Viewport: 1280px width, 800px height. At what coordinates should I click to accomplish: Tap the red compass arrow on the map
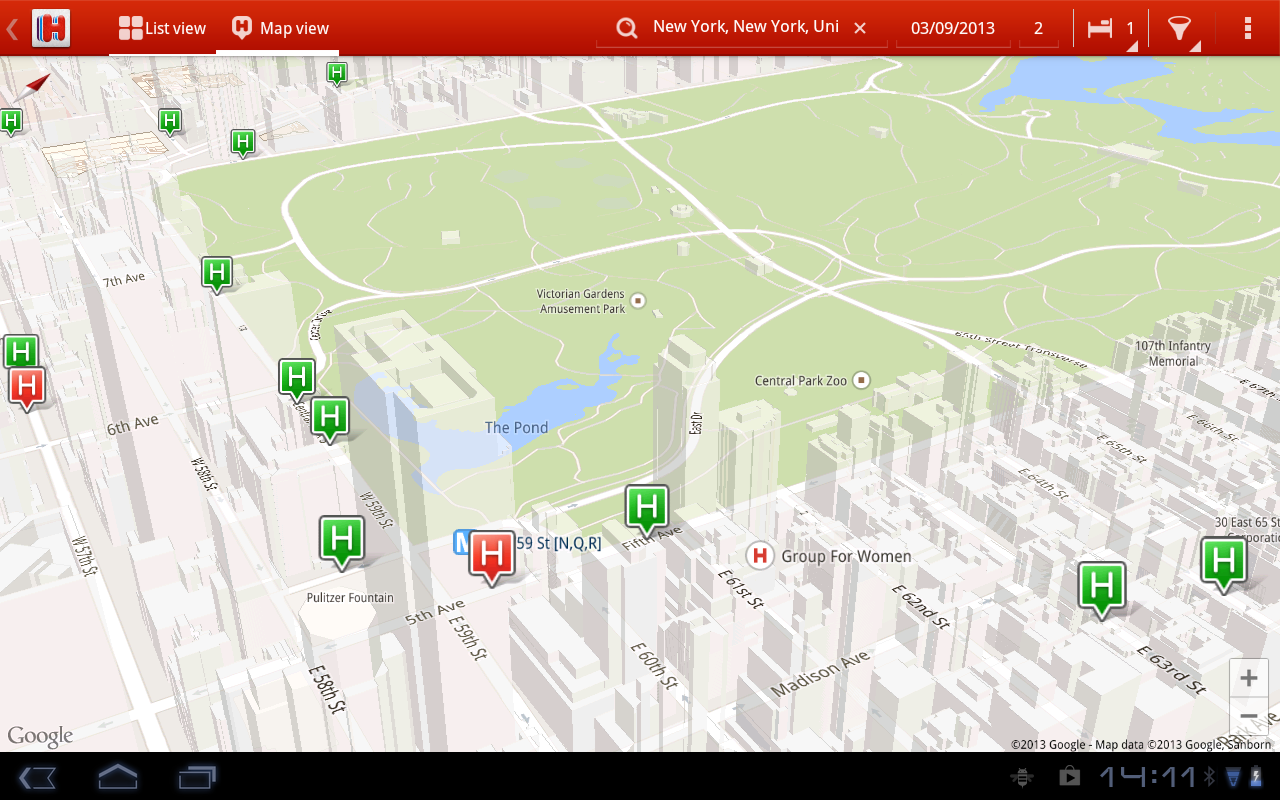37,84
